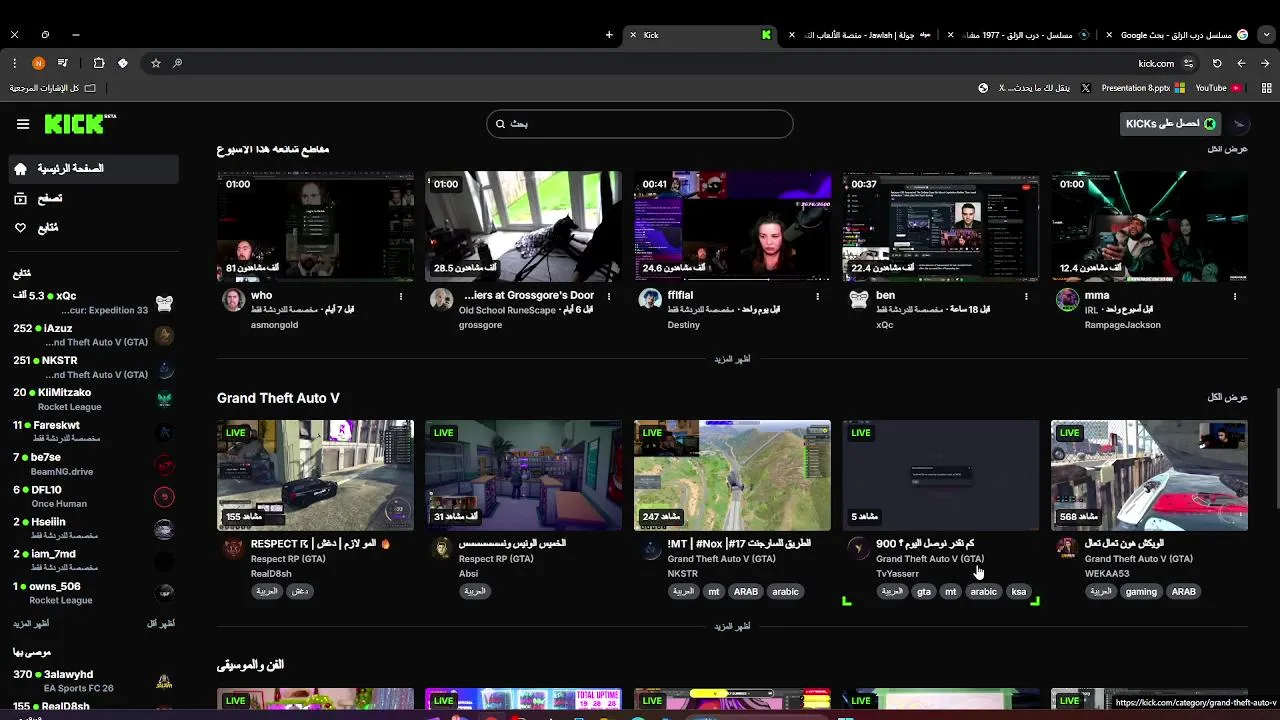Open recommended channel 3alawyhd
This screenshot has height=720, width=1280.
[x=93, y=681]
